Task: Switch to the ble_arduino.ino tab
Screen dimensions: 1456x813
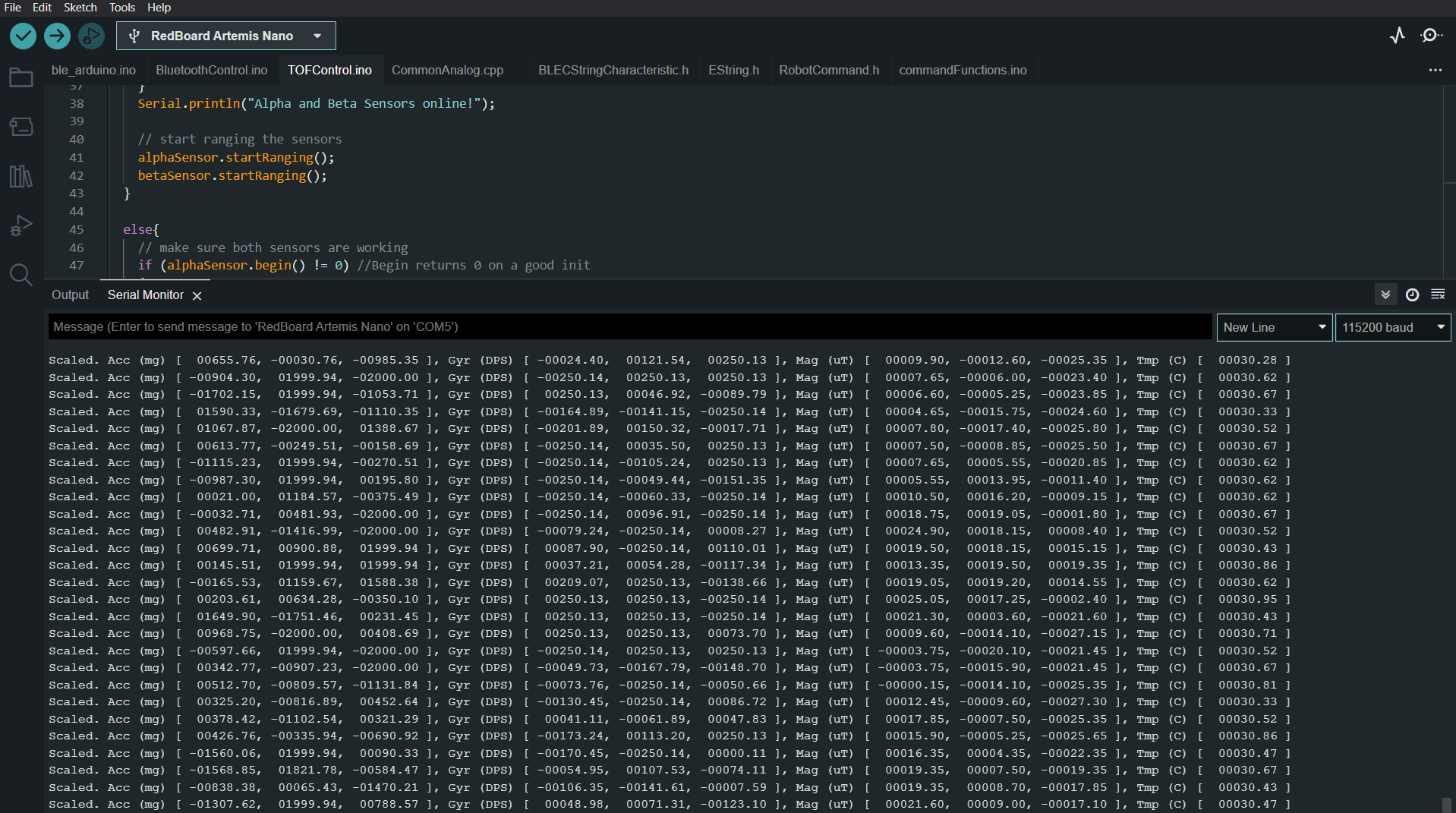Action: (x=94, y=70)
